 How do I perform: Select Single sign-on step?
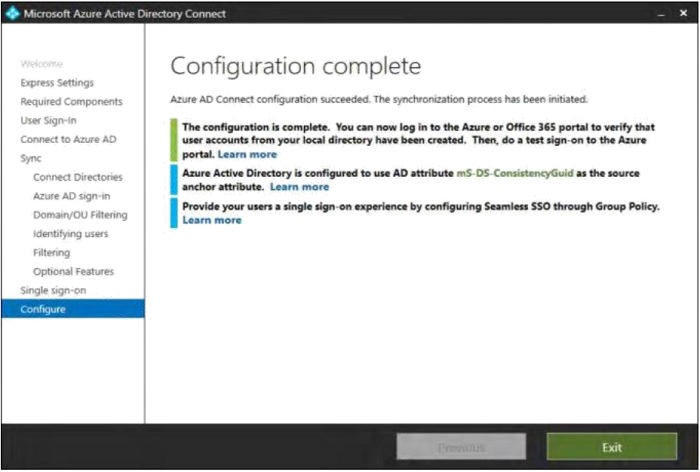53,290
